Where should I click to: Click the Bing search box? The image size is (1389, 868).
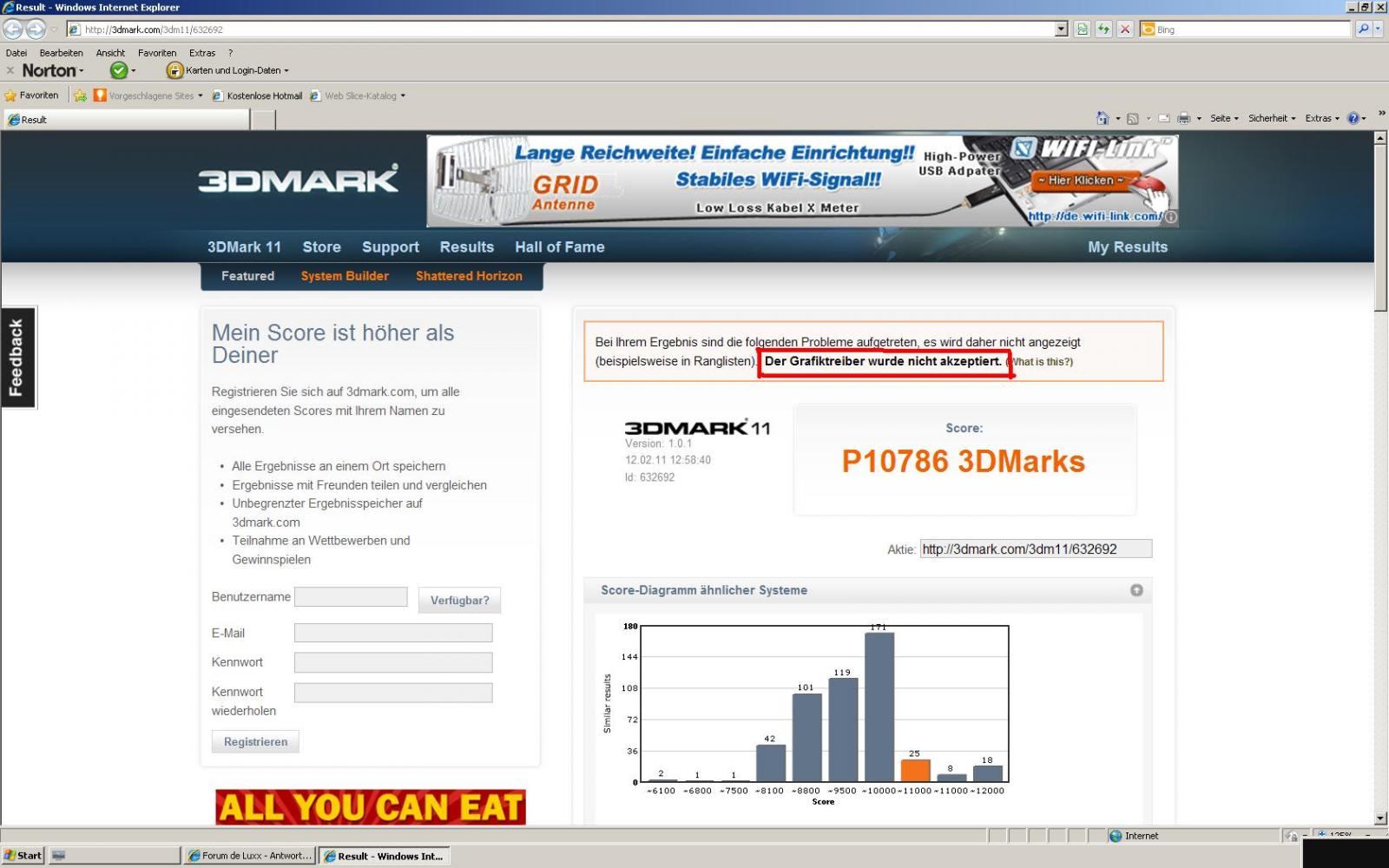pos(1246,30)
